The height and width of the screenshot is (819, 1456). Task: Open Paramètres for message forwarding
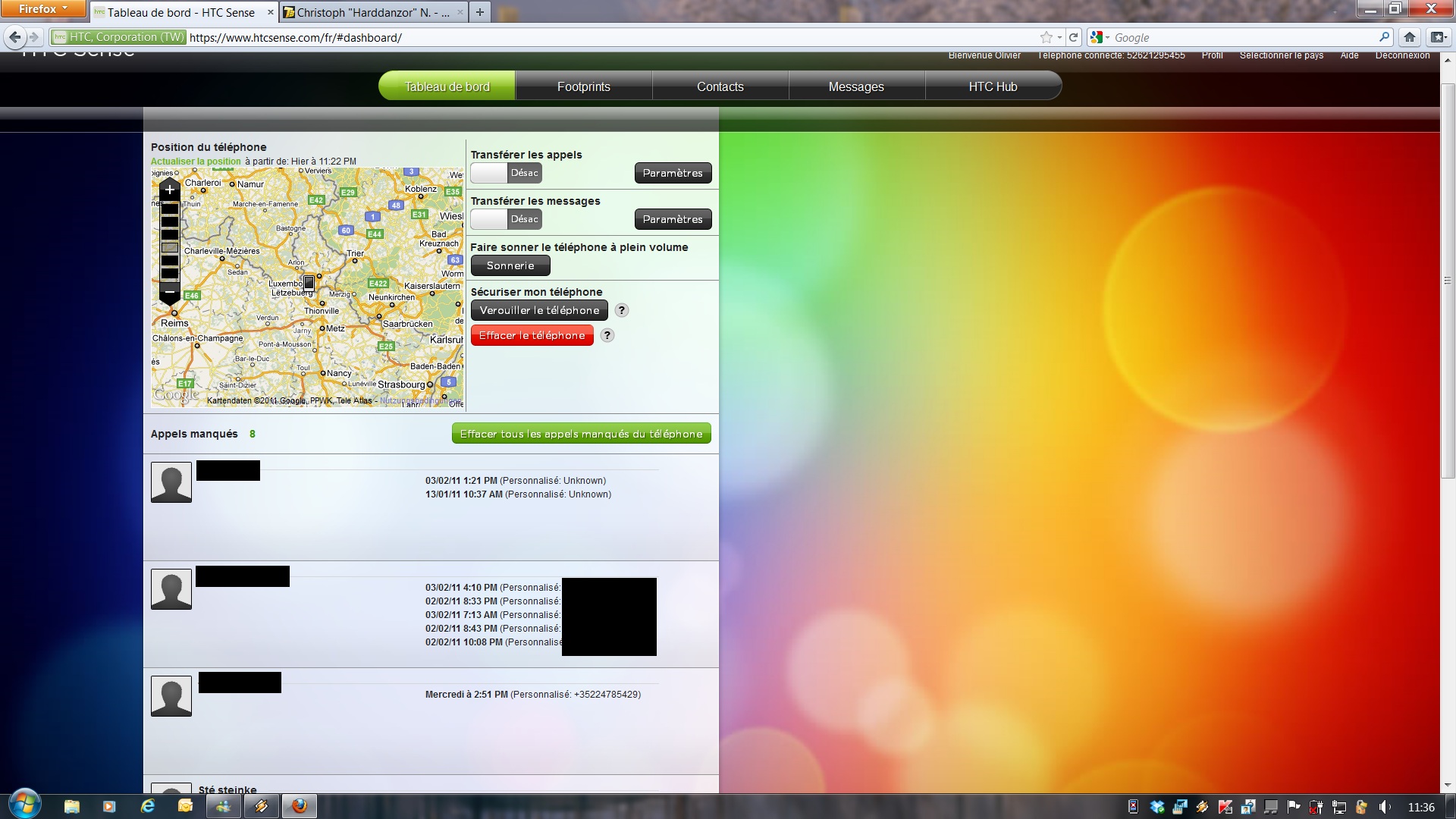[673, 219]
